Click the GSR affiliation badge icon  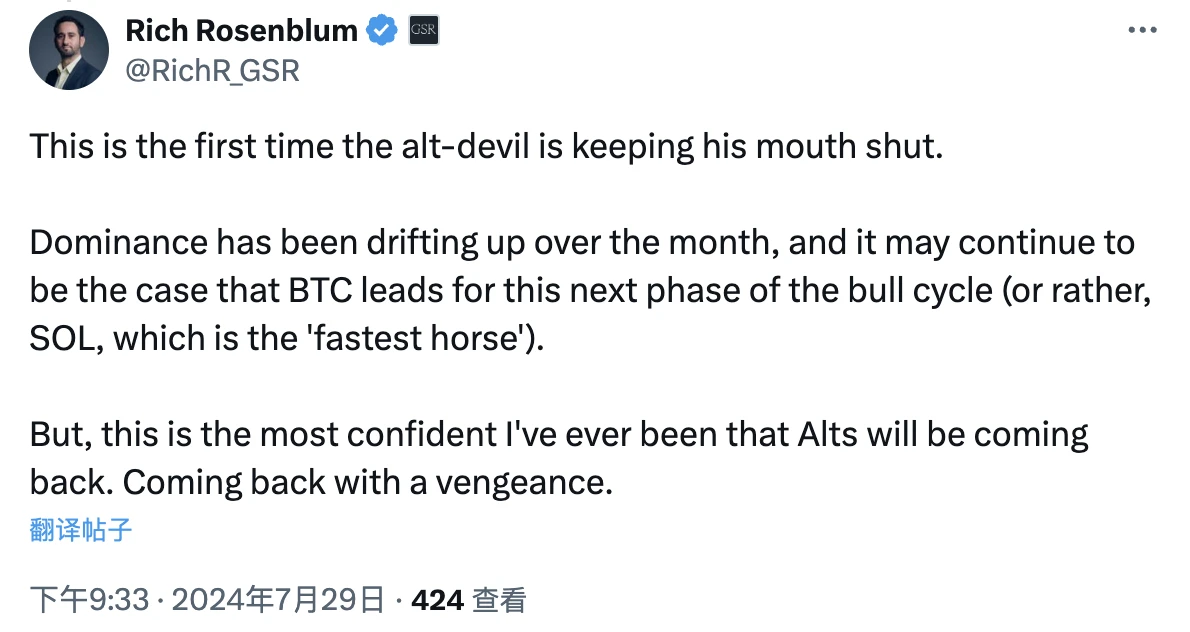click(x=423, y=32)
